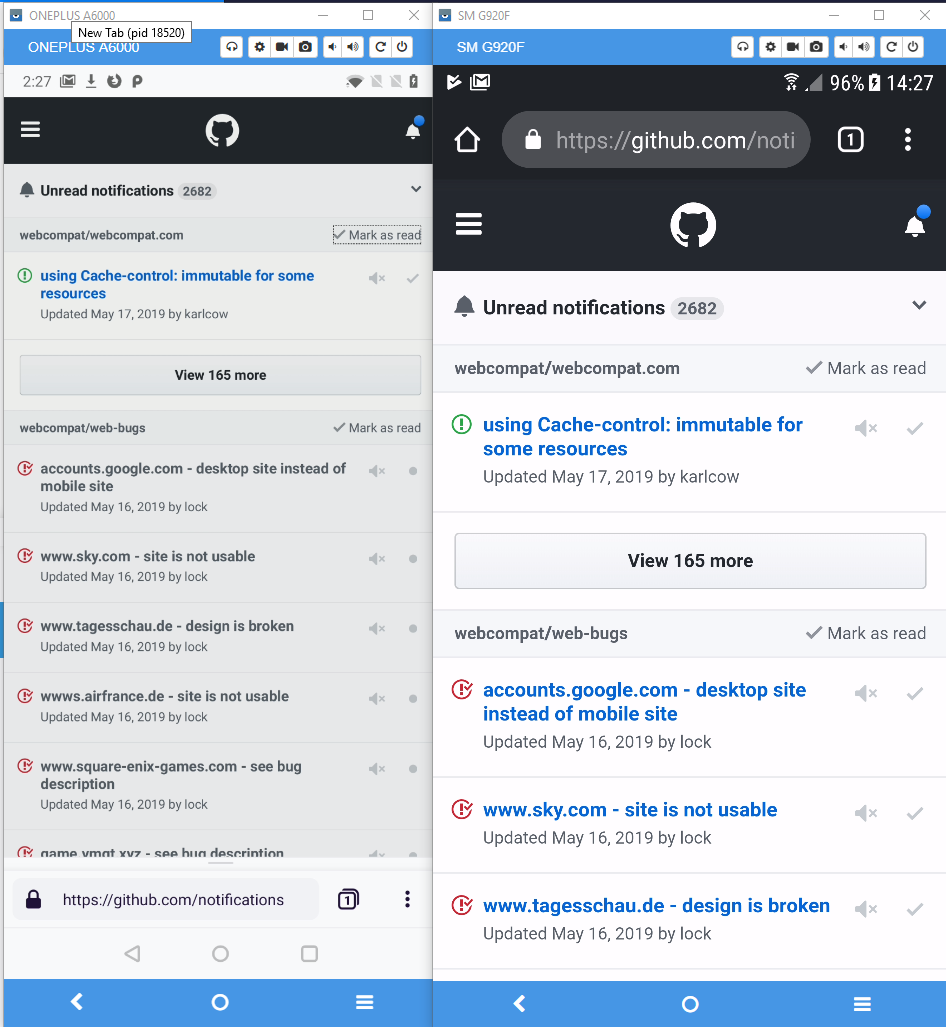Open notifications bell on ONEPLUS A6000 header
The width and height of the screenshot is (946, 1027).
(x=413, y=130)
